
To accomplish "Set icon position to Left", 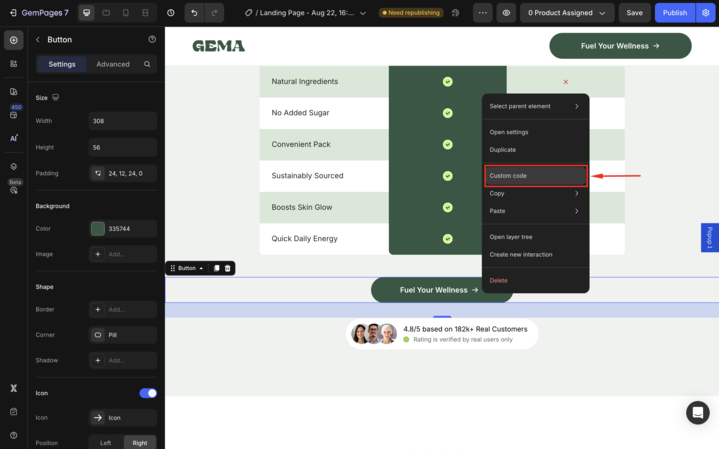I will click(x=106, y=442).
